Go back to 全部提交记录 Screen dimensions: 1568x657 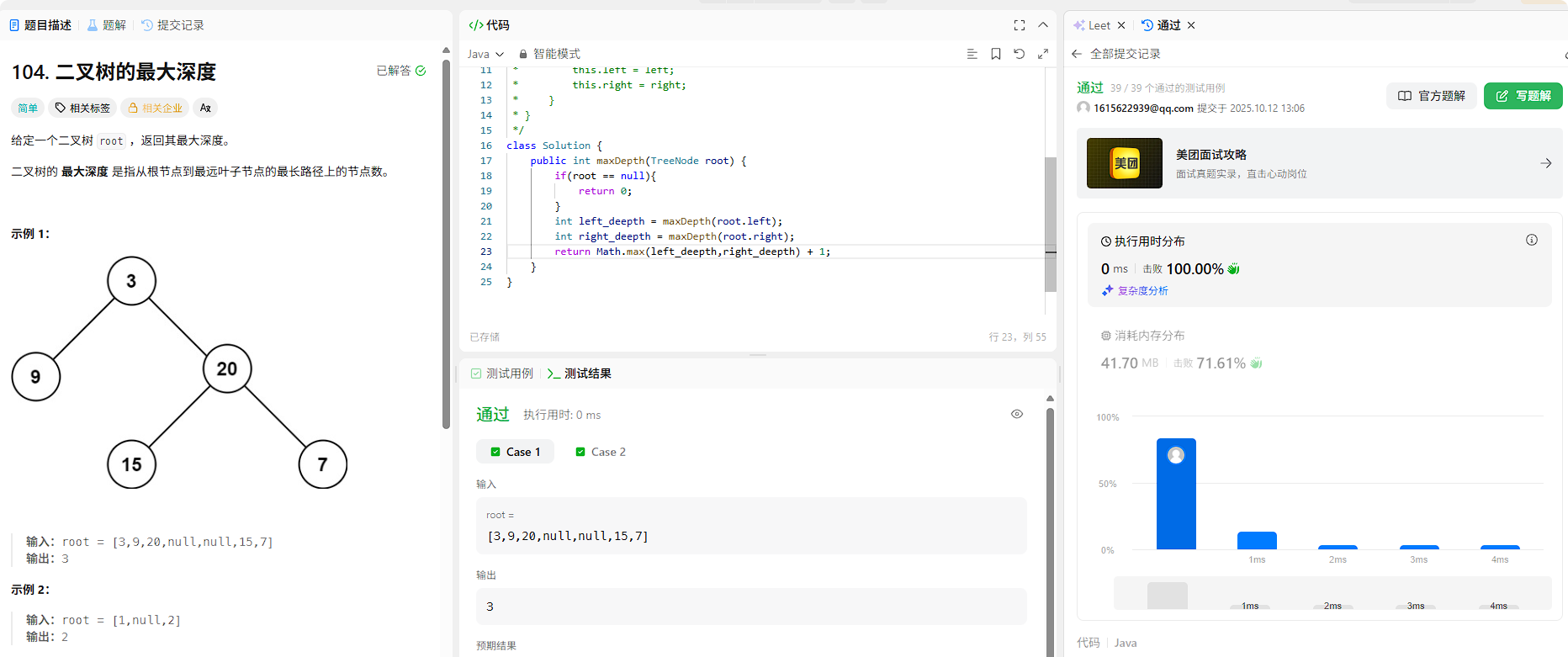pyautogui.click(x=1116, y=54)
